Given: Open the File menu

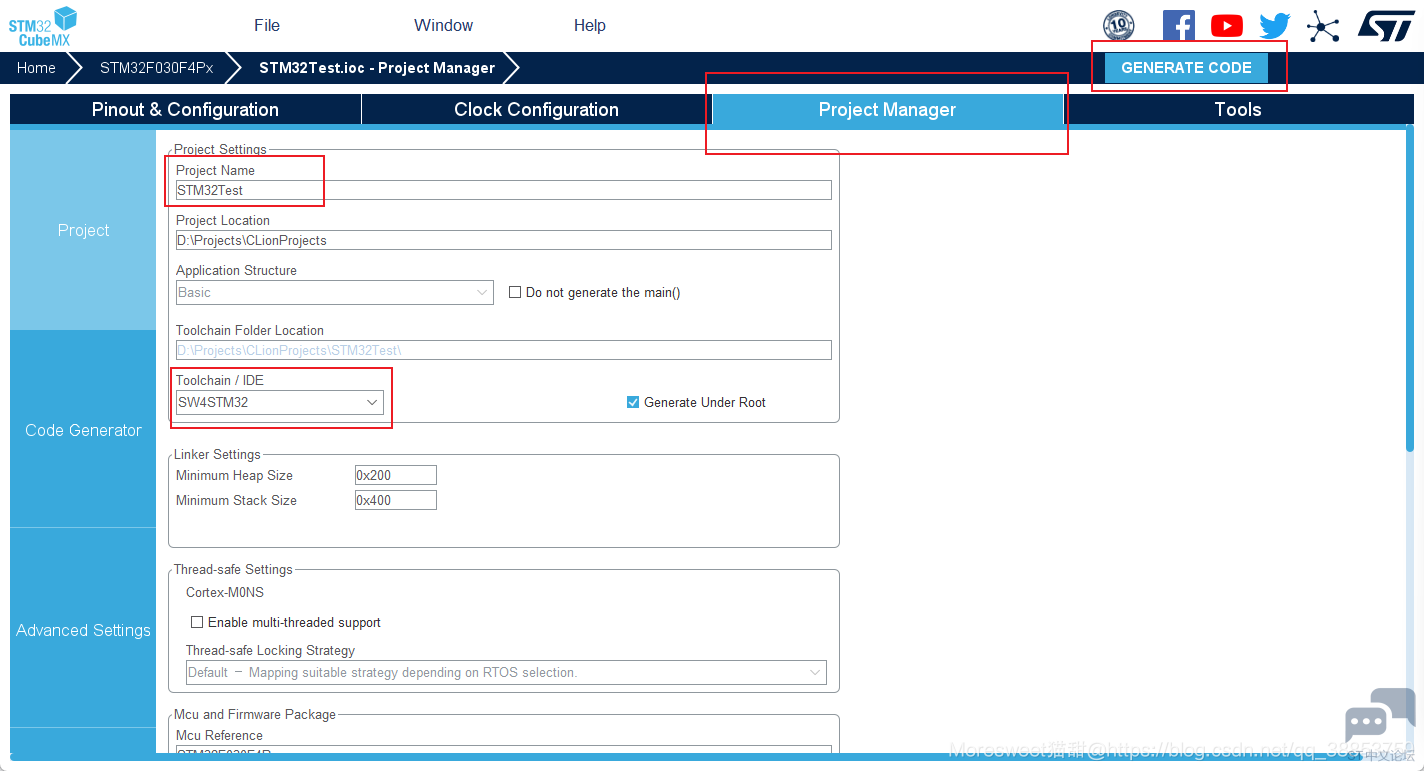Looking at the screenshot, I should [267, 26].
